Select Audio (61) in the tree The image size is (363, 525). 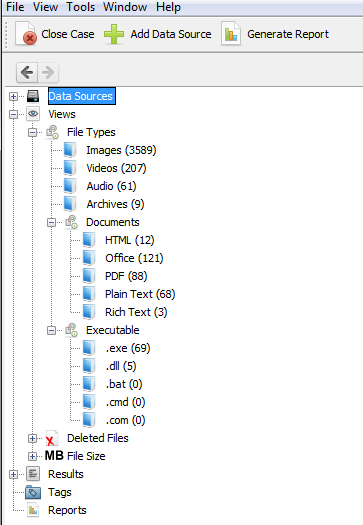click(111, 186)
